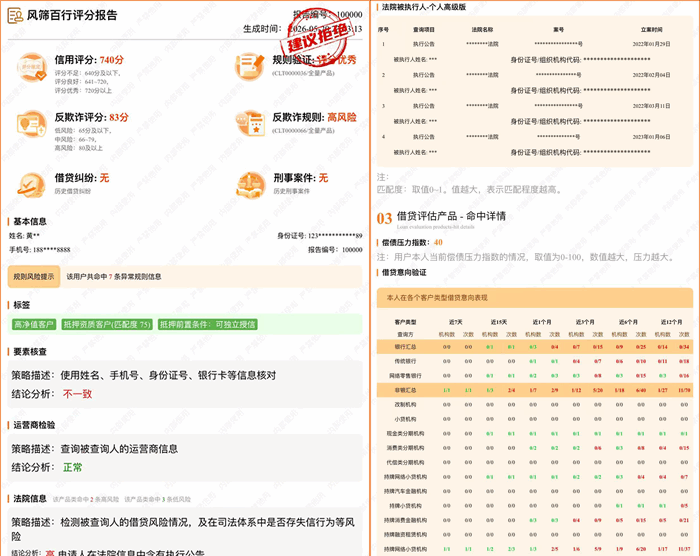Click the 身份证号 value ending in 89
Screen dimensions: 700x556
[x=335, y=235]
